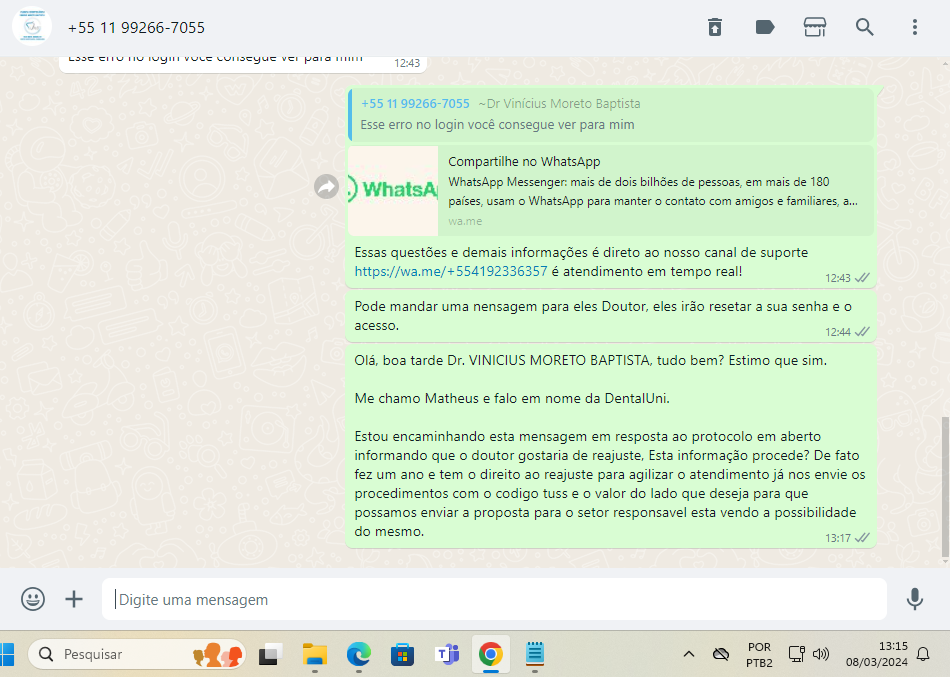Open the contact profile picture
Viewport: 950px width, 677px height.
click(32, 27)
